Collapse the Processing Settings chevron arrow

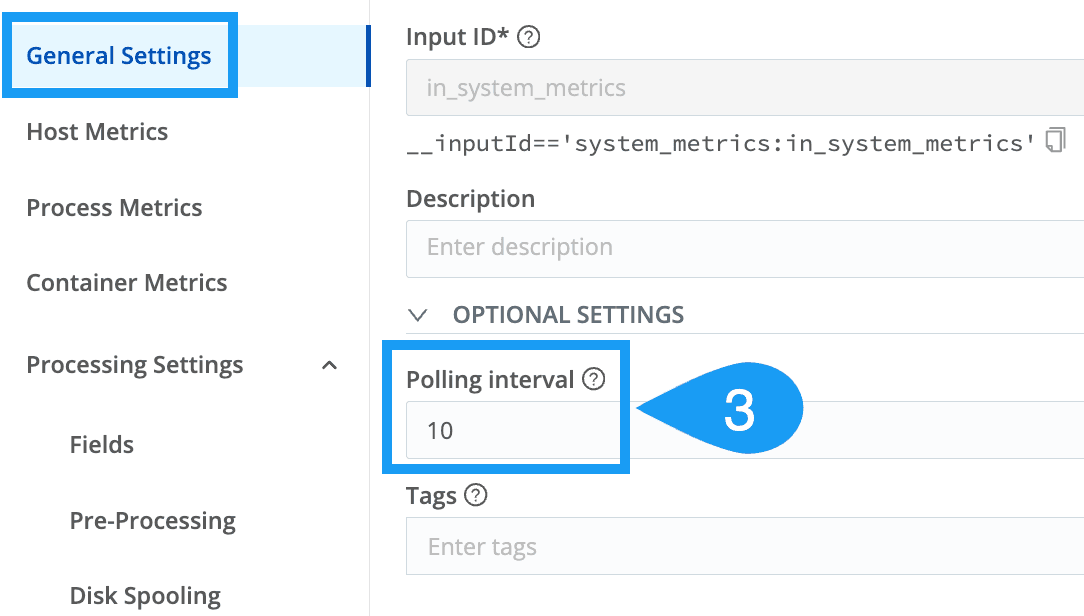click(x=329, y=365)
